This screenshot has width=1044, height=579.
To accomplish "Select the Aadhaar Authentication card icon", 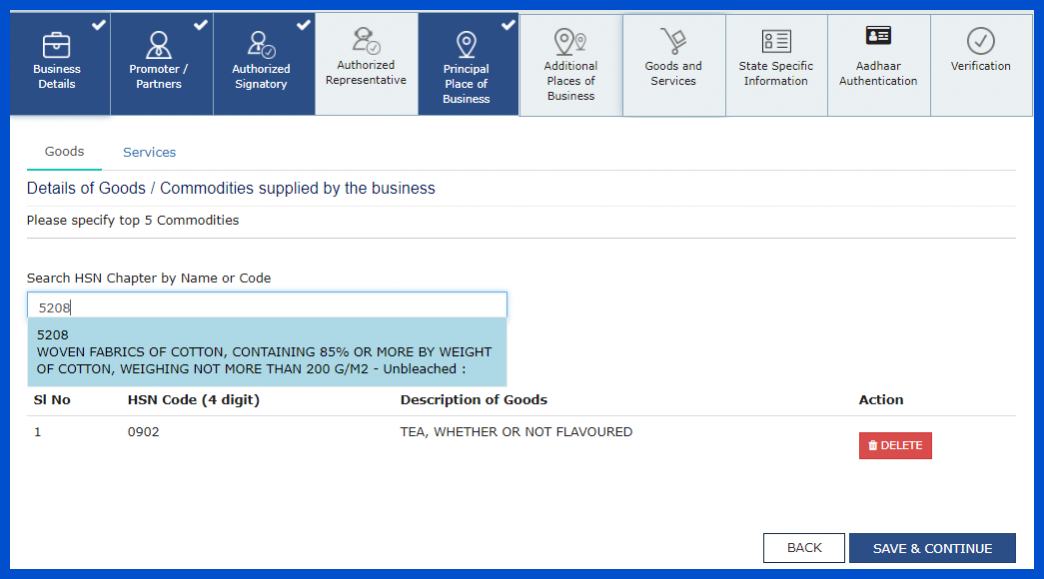I will 878,35.
